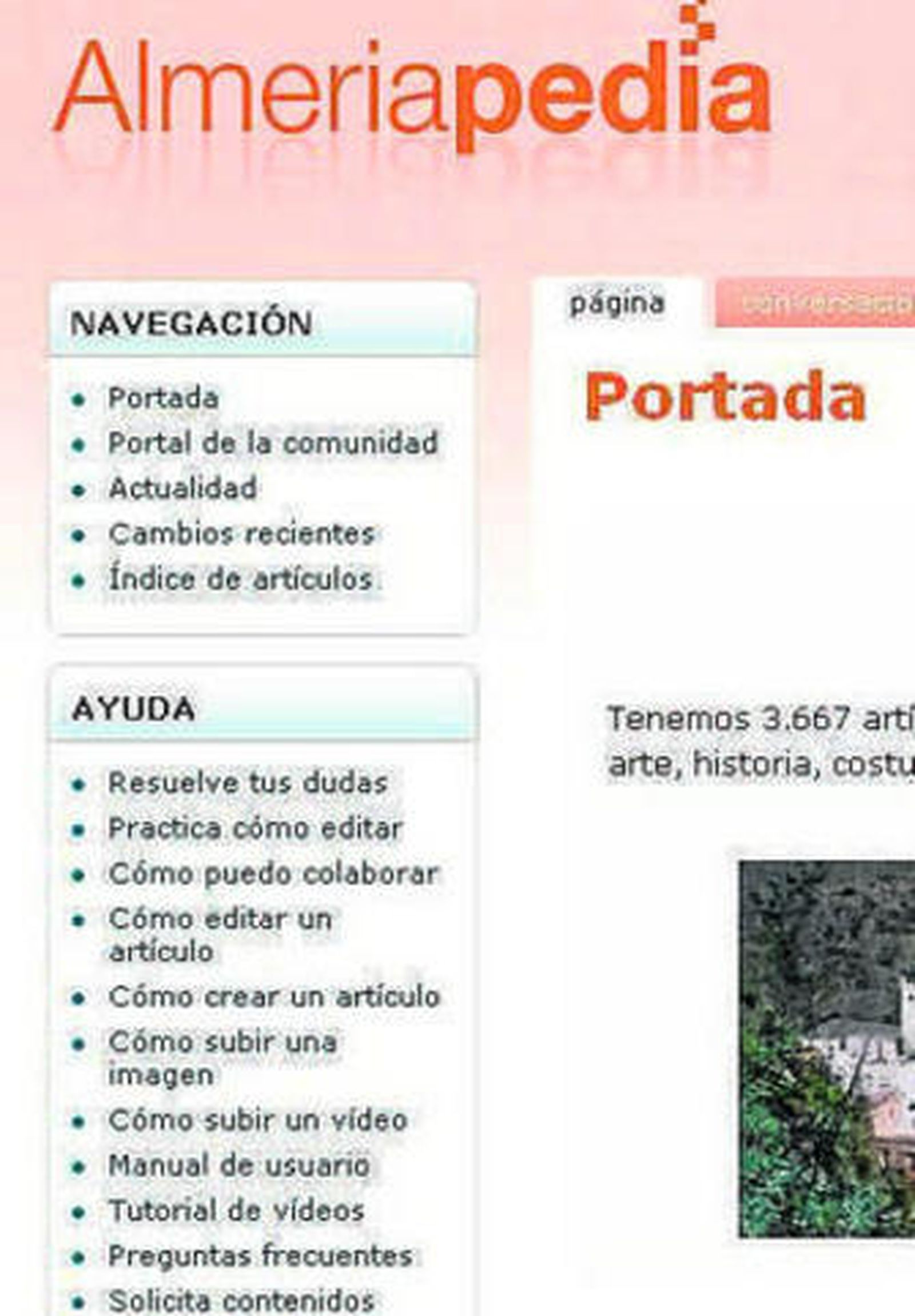The width and height of the screenshot is (915, 1316).
Task: Open the Manual de usuario
Action: pyautogui.click(x=239, y=1165)
